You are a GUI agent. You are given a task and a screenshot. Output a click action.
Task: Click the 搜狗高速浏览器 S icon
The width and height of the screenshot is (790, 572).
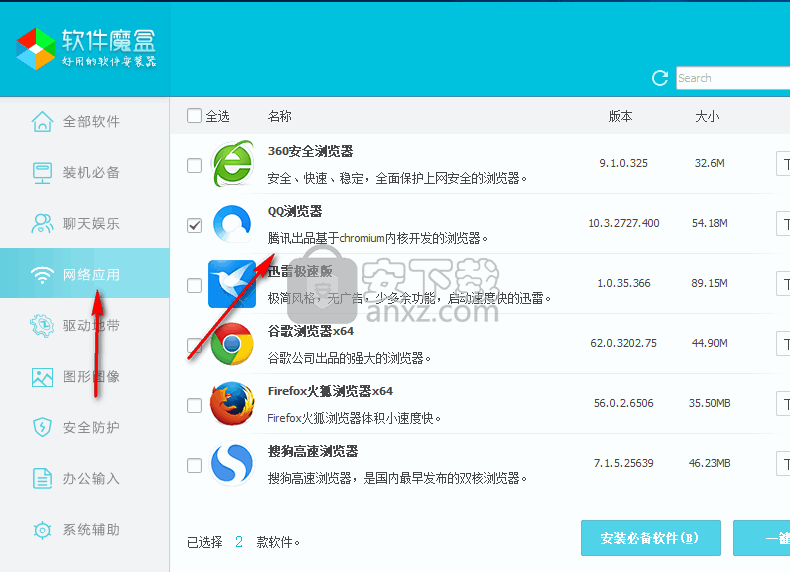(x=232, y=464)
